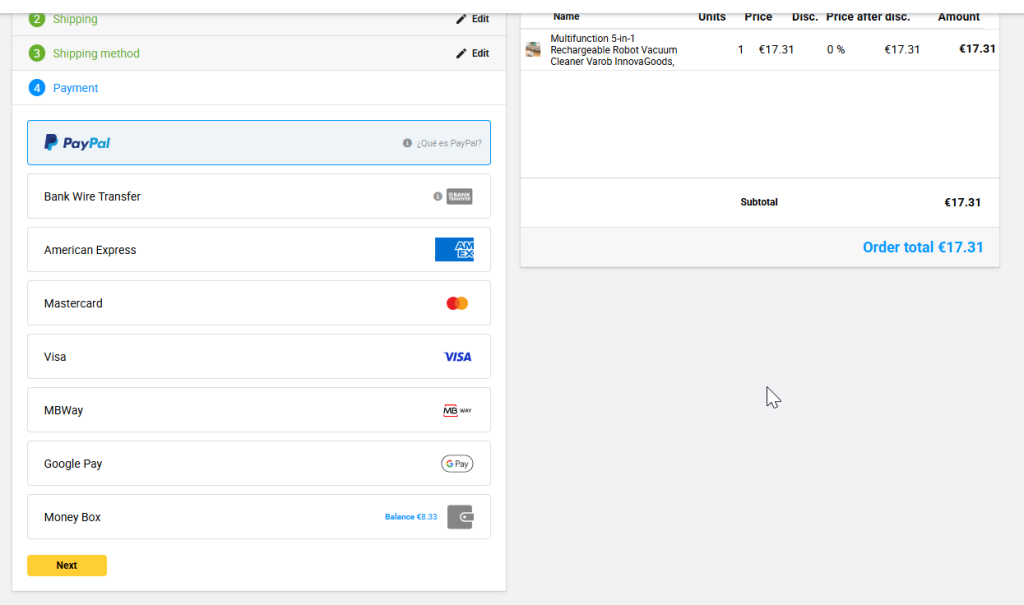Screen dimensions: 1024x605
Task: Click the Mastercard logo icon
Action: pyautogui.click(x=457, y=303)
